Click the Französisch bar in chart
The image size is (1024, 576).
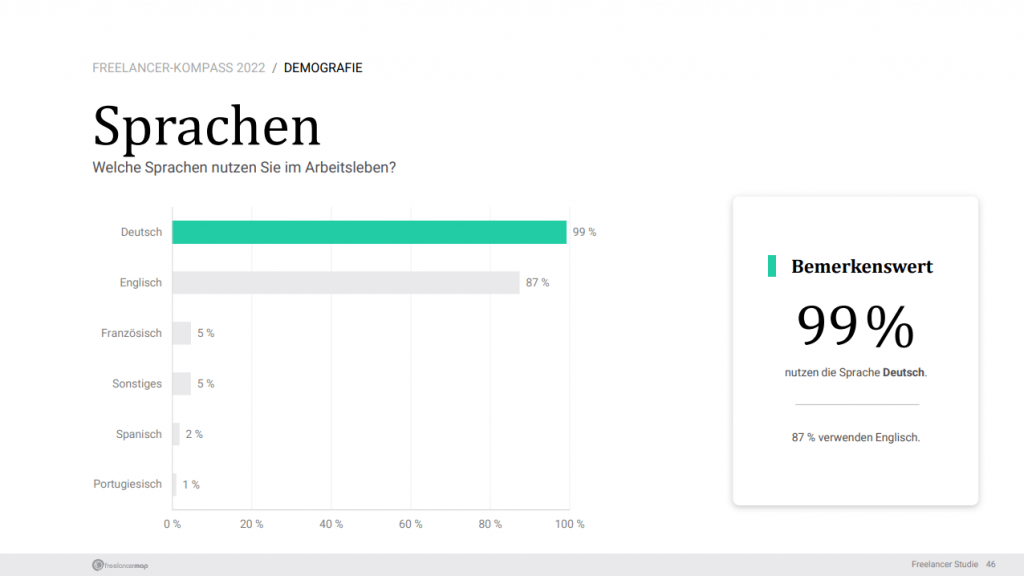(182, 333)
